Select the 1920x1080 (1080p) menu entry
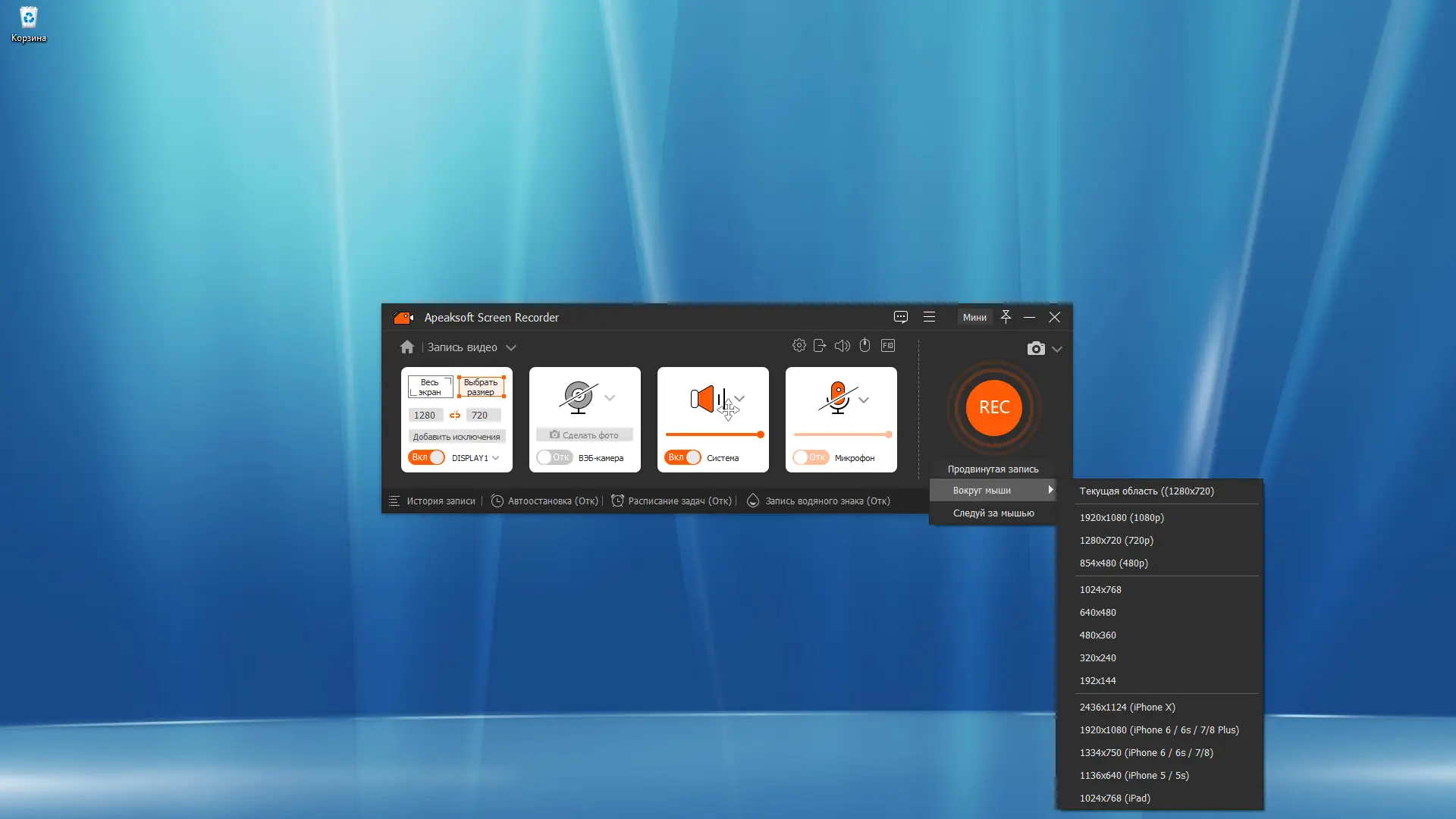The width and height of the screenshot is (1456, 819). (x=1122, y=517)
